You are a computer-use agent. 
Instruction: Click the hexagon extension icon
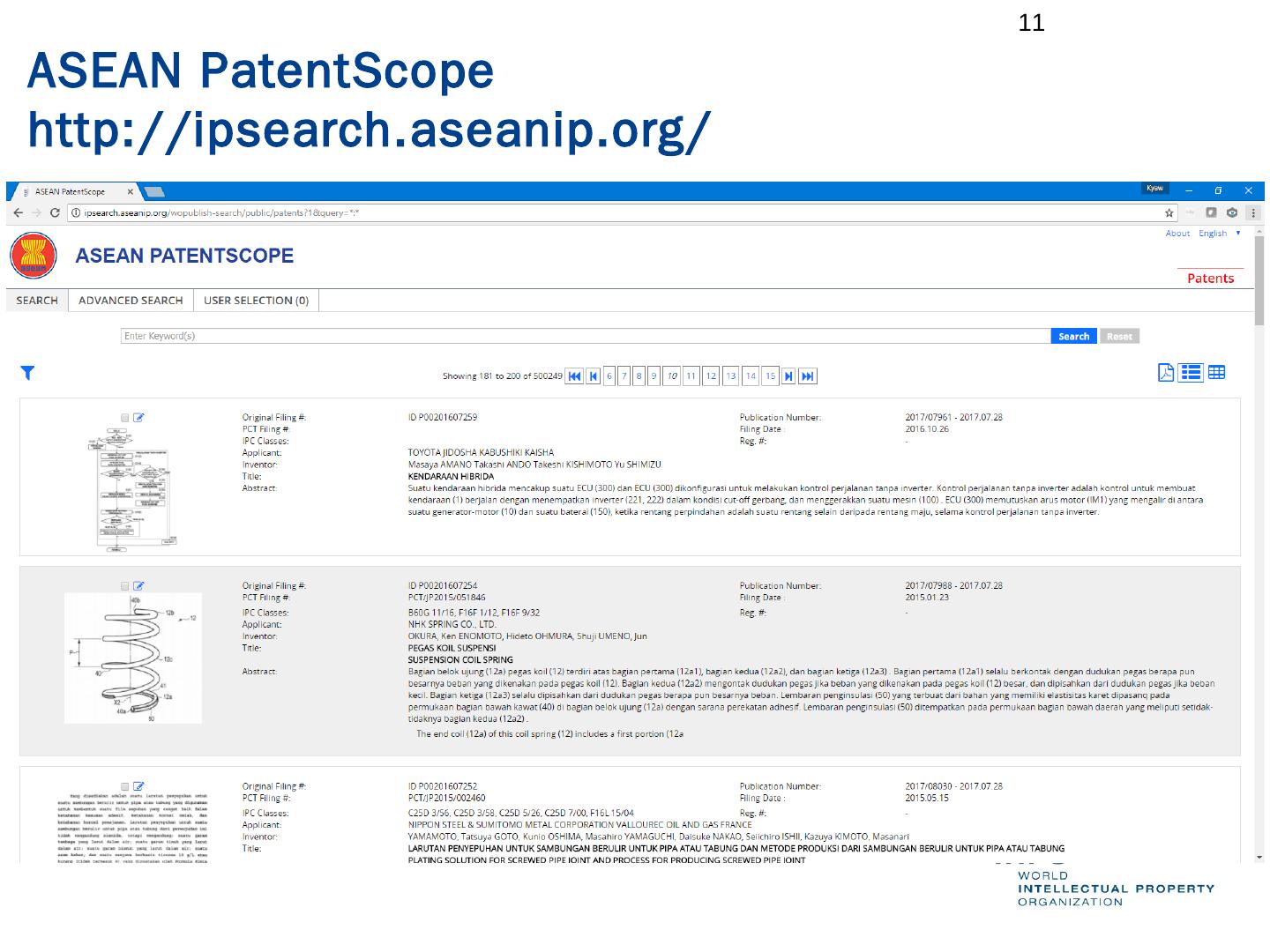pyautogui.click(x=1232, y=212)
